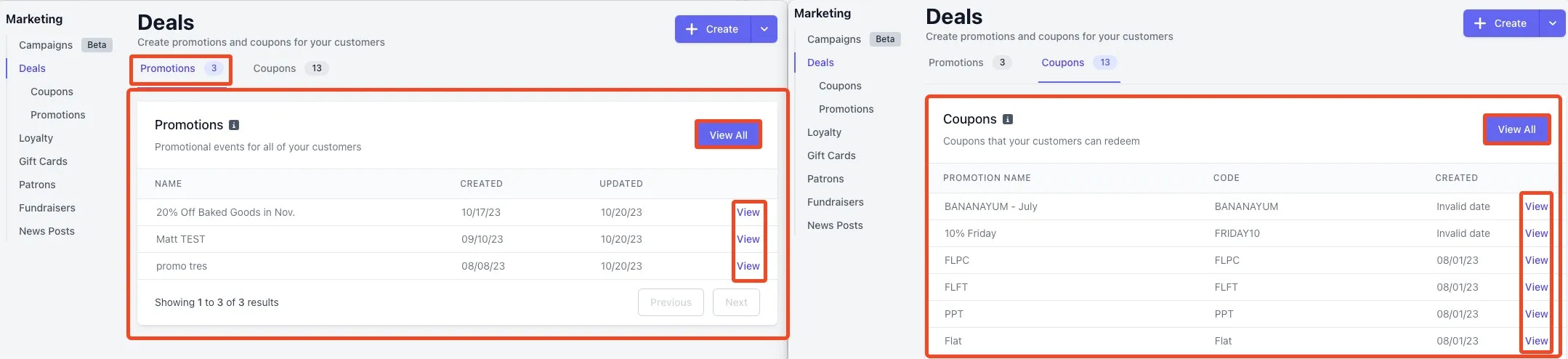View the Matt TEST promotion
This screenshot has width=1568, height=359.
[x=748, y=239]
